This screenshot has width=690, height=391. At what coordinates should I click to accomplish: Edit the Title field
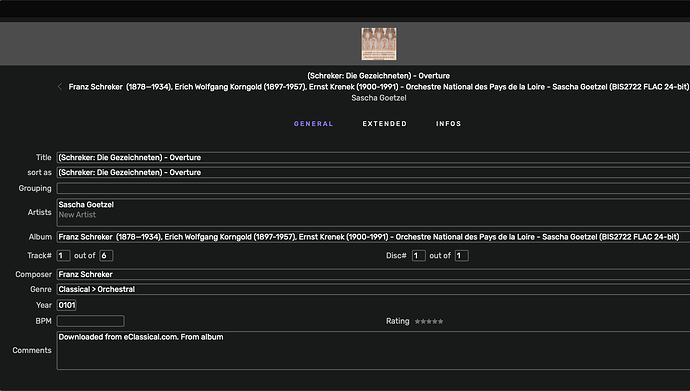coord(373,157)
